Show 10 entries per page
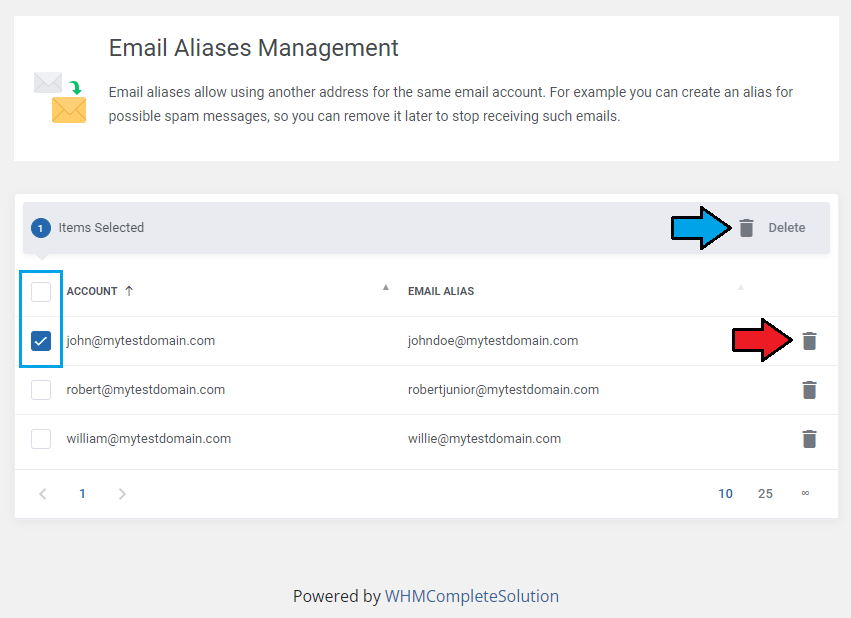This screenshot has width=851, height=618. click(x=725, y=494)
